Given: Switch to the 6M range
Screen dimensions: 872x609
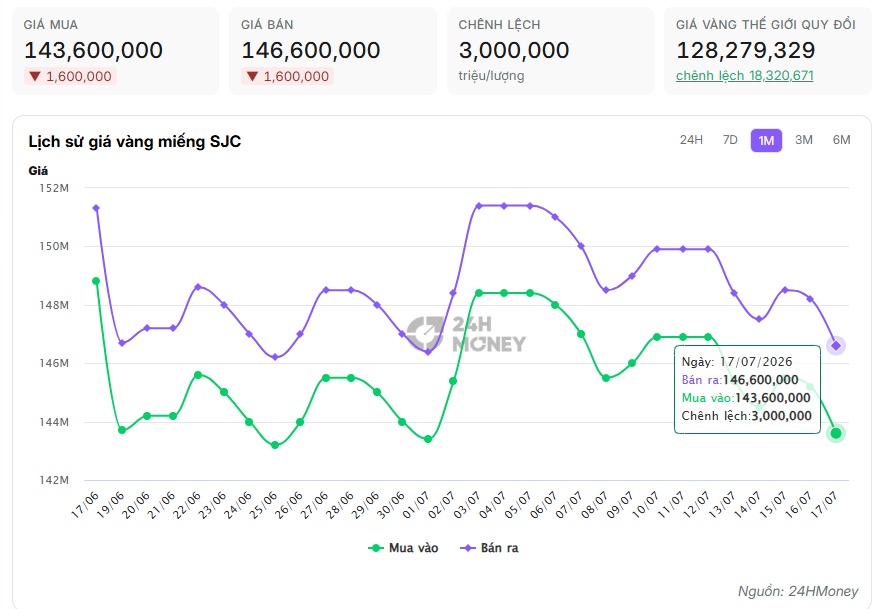Looking at the screenshot, I should point(841,140).
